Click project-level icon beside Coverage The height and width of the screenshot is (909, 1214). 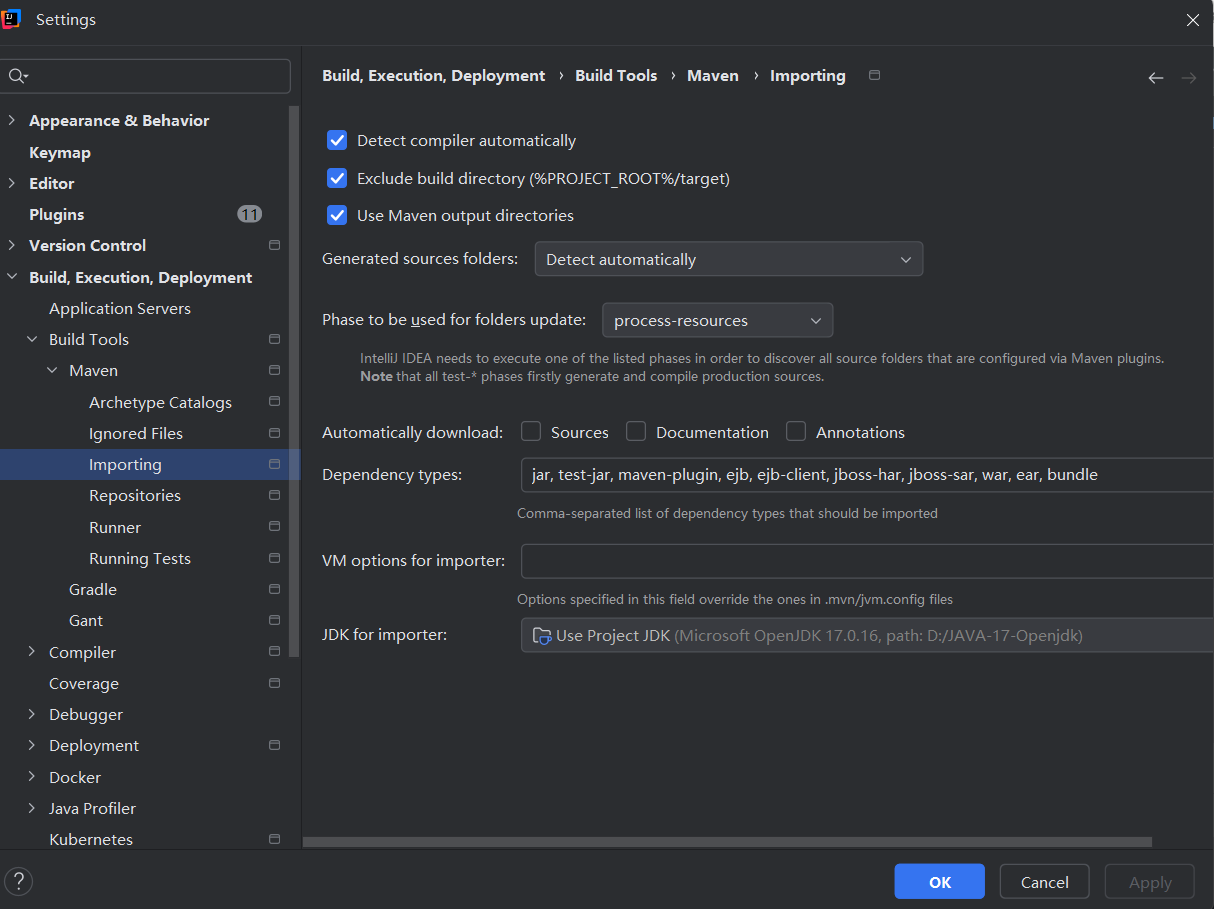click(274, 683)
